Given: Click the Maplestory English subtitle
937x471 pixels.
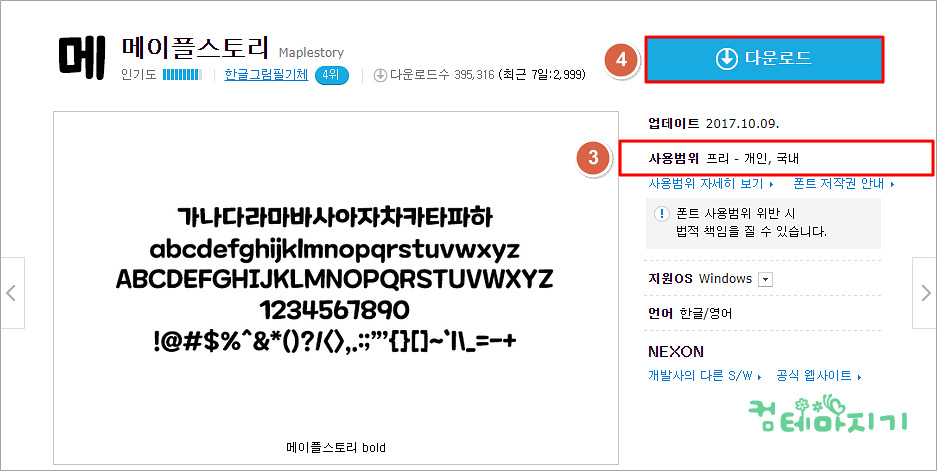Looking at the screenshot, I should tap(311, 53).
